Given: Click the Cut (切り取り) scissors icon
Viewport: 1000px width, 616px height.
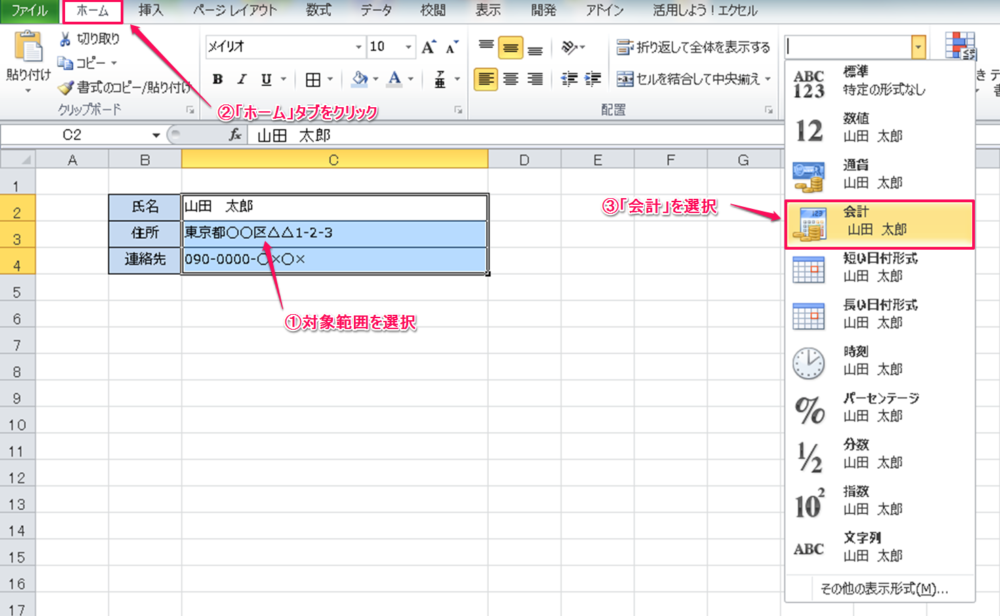Looking at the screenshot, I should point(66,40).
